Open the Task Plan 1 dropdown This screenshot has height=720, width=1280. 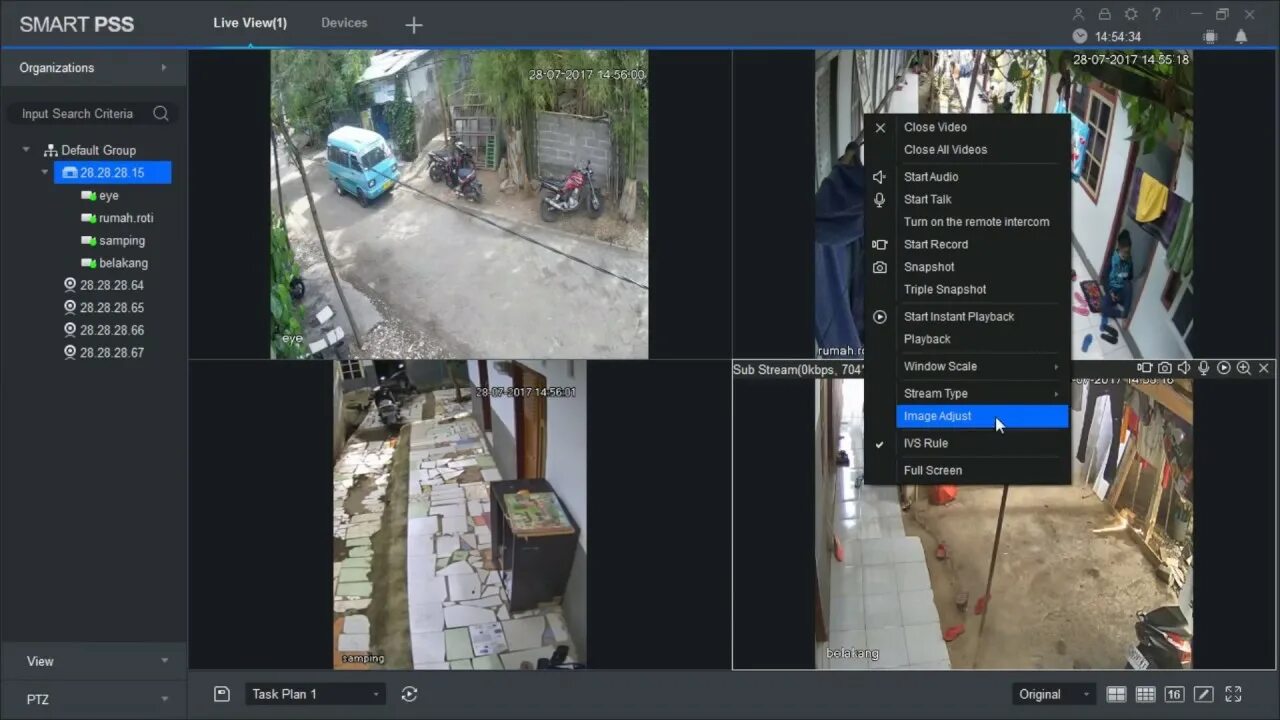click(315, 694)
